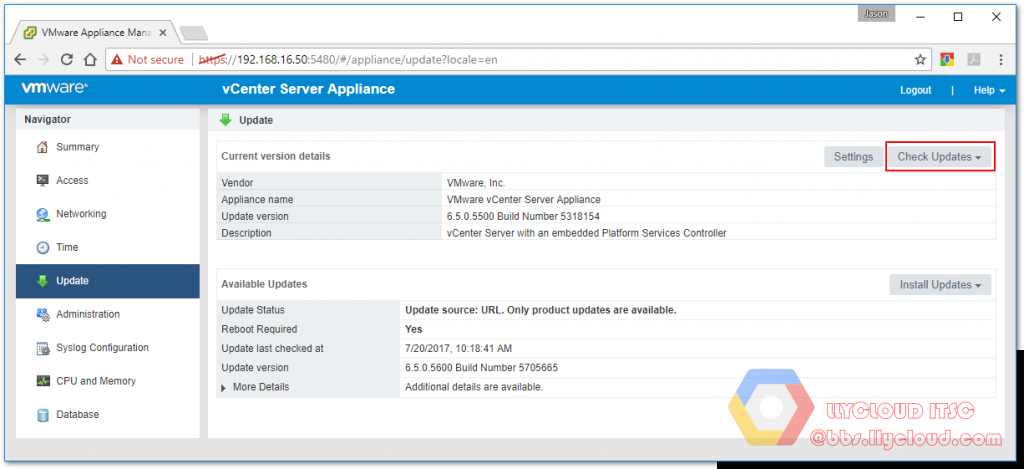Viewport: 1024px width, 469px height.
Task: Click the Reboot Required Yes value
Action: pyautogui.click(x=413, y=329)
